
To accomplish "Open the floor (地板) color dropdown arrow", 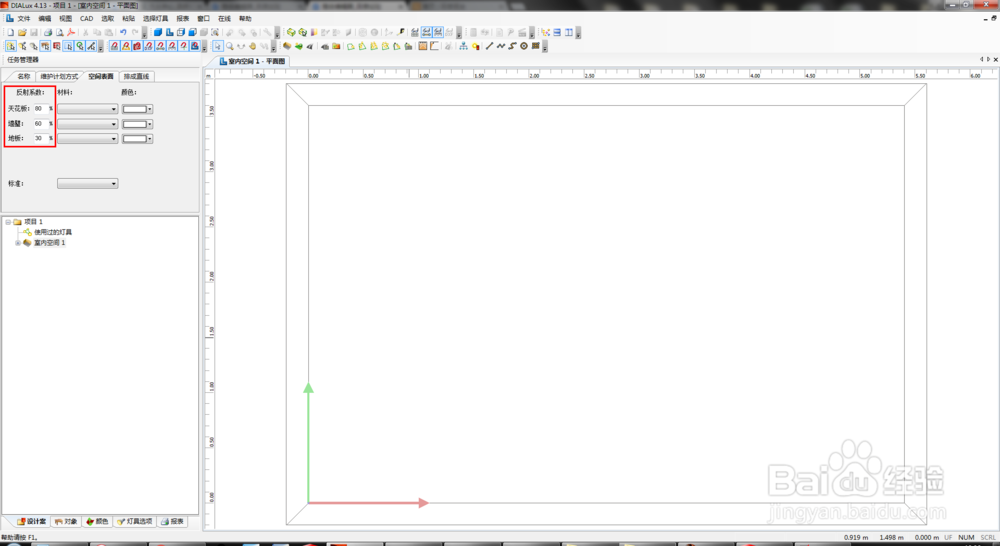I will click(150, 138).
